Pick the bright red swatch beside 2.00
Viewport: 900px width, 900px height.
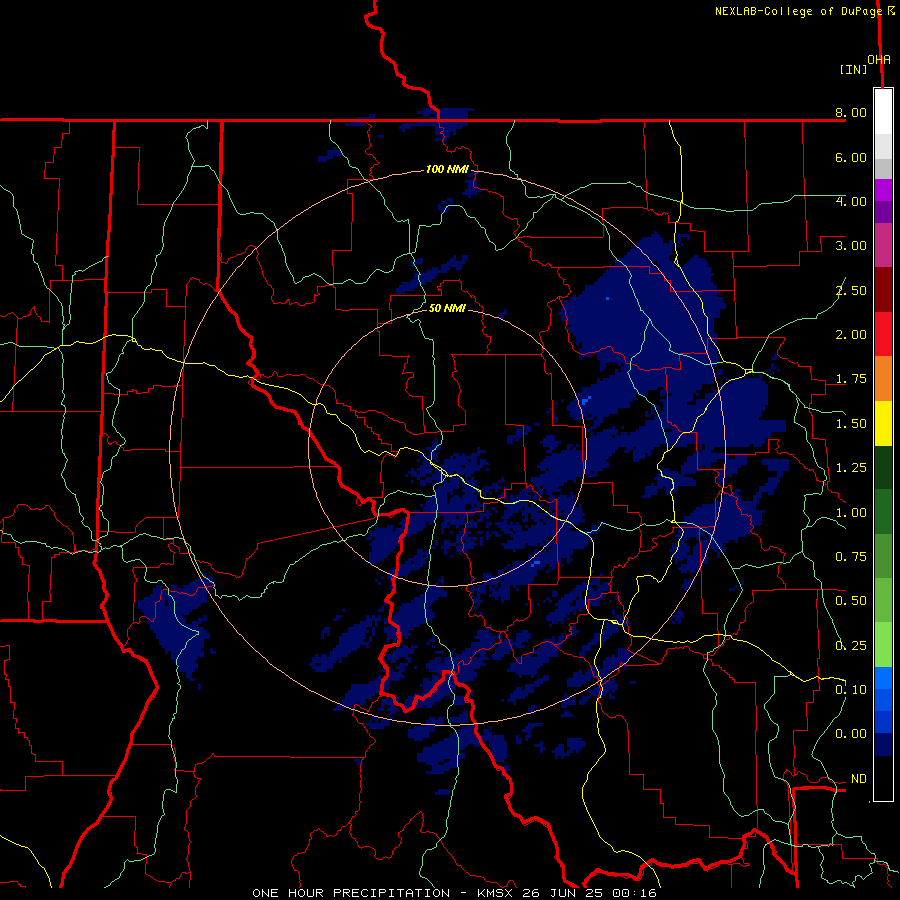pos(883,335)
